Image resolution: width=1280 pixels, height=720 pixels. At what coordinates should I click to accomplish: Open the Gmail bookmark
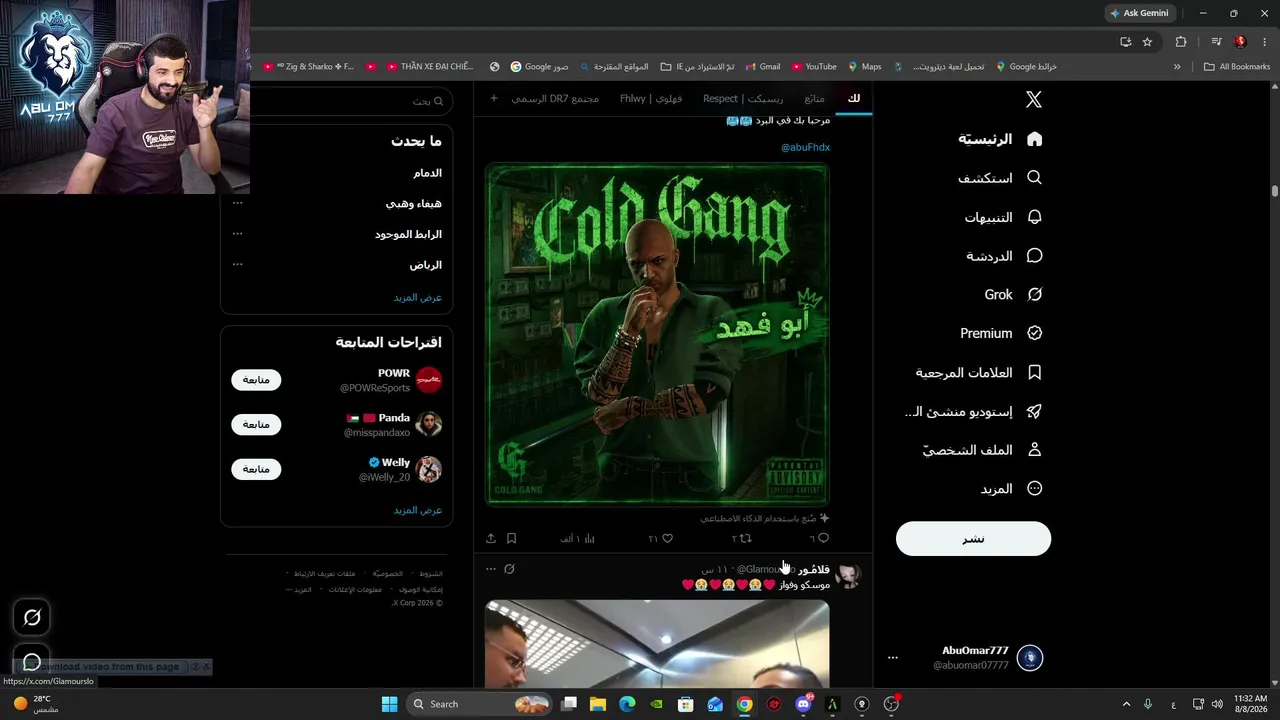(x=762, y=67)
